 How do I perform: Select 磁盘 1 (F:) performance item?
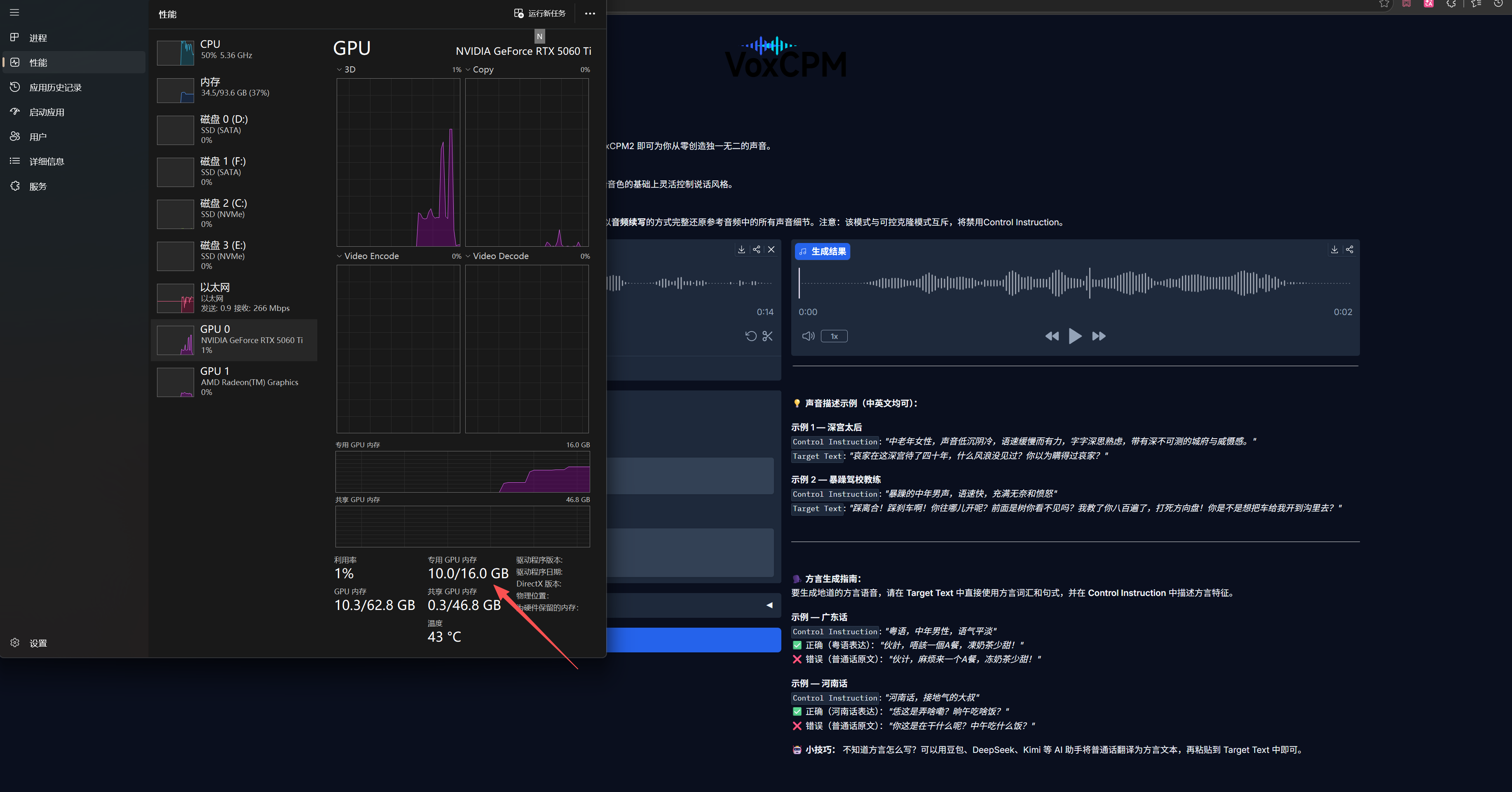coord(234,171)
